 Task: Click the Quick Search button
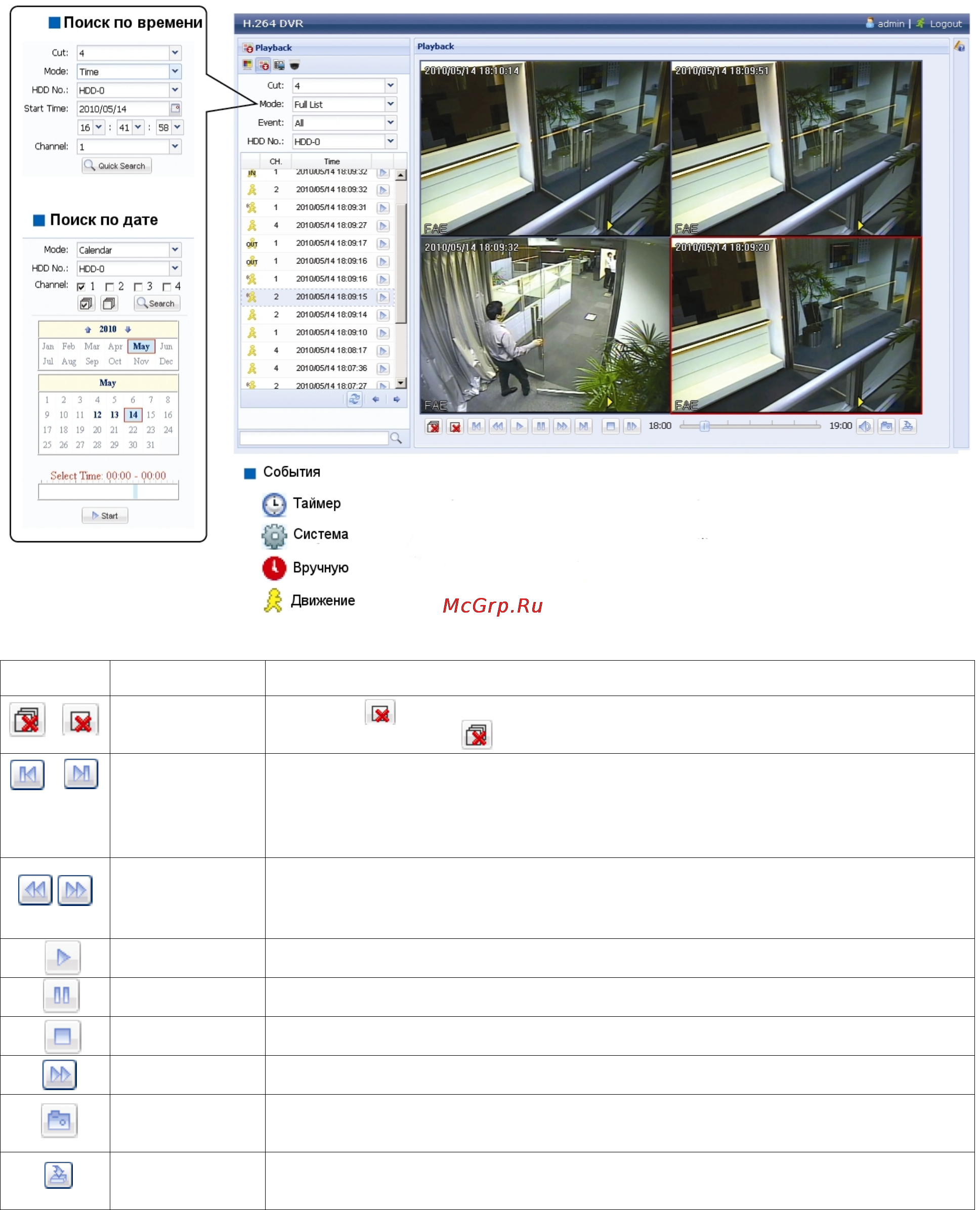point(117,166)
